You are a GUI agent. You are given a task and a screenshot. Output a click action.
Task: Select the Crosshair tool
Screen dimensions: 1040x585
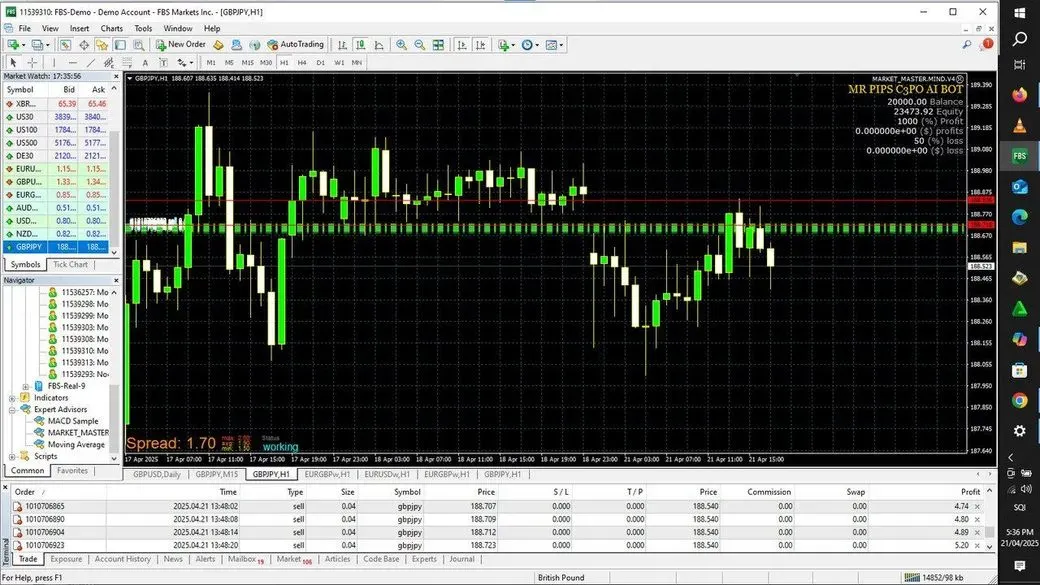(32, 62)
